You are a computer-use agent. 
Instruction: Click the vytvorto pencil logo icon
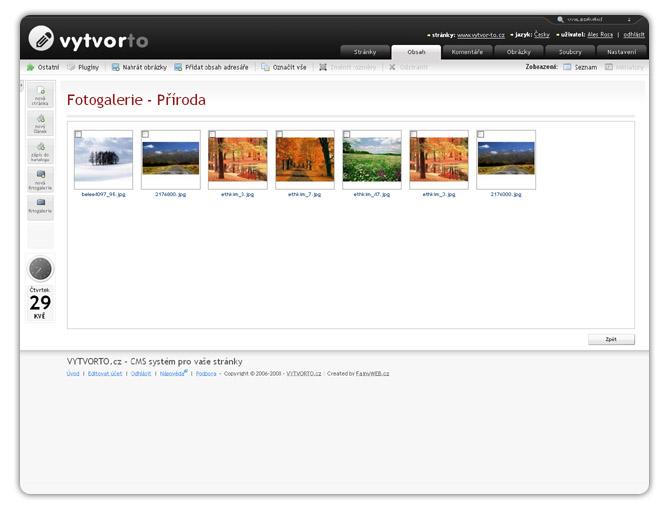(41, 38)
